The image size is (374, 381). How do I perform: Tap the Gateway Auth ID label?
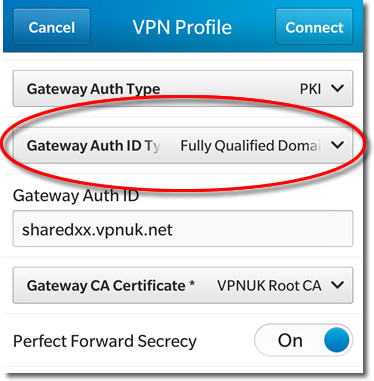click(x=76, y=195)
